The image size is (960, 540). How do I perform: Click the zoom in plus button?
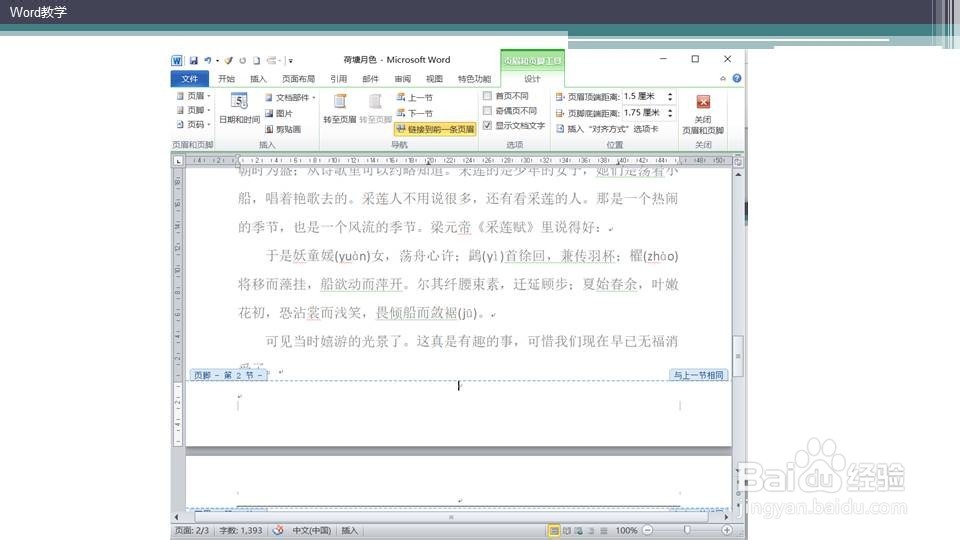point(727,530)
